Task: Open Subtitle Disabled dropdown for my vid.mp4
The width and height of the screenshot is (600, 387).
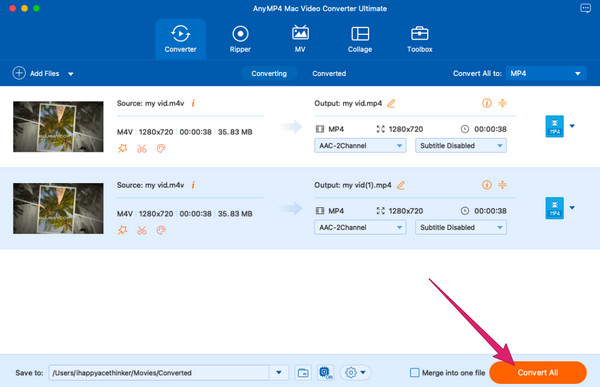Action: coord(461,145)
